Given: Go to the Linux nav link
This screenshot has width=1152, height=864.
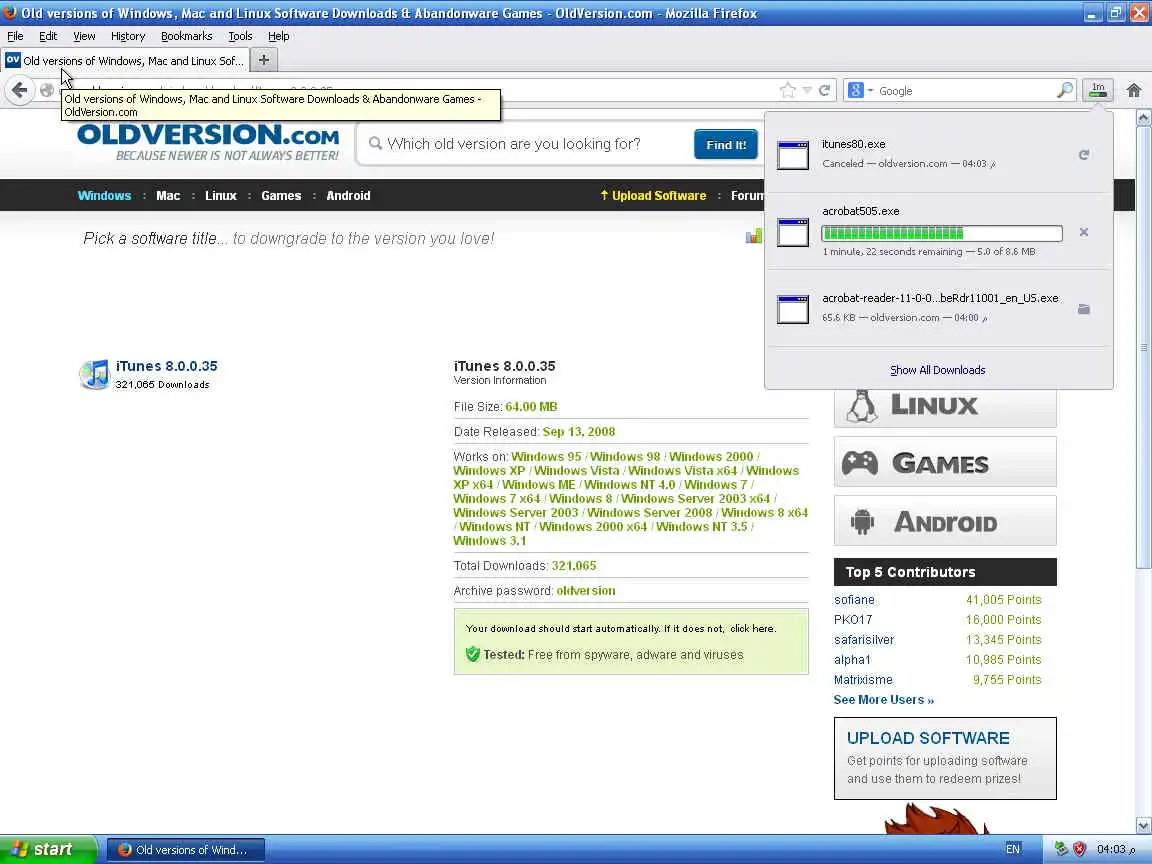Looking at the screenshot, I should (x=220, y=195).
